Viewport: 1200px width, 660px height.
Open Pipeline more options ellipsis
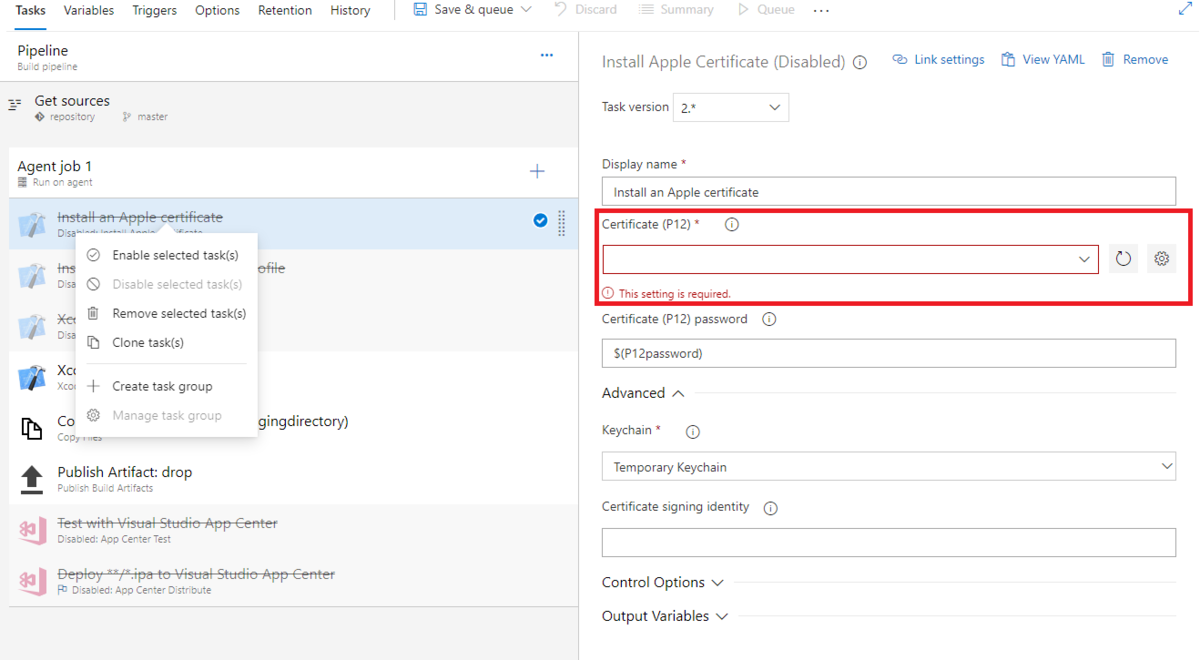coord(547,55)
